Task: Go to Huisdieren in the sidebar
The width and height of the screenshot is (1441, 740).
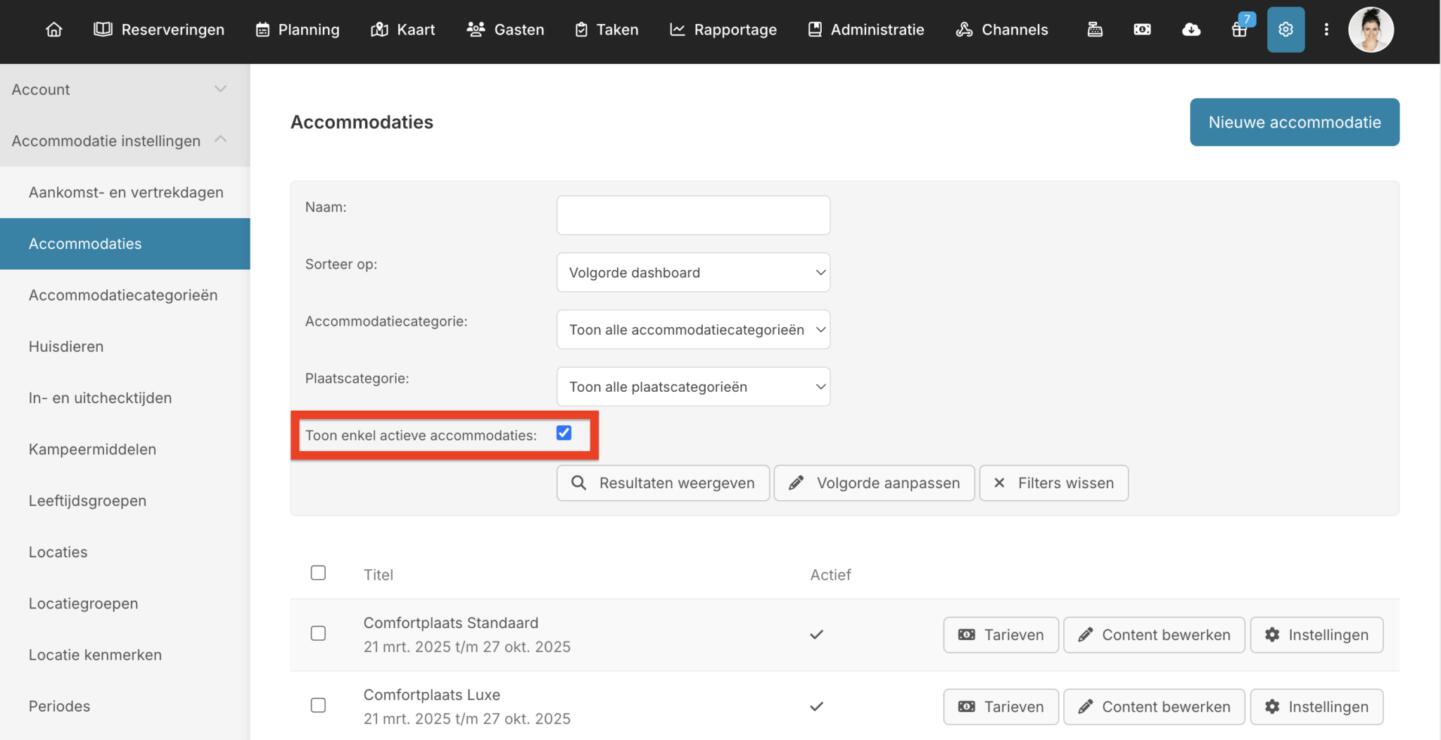Action: click(66, 347)
